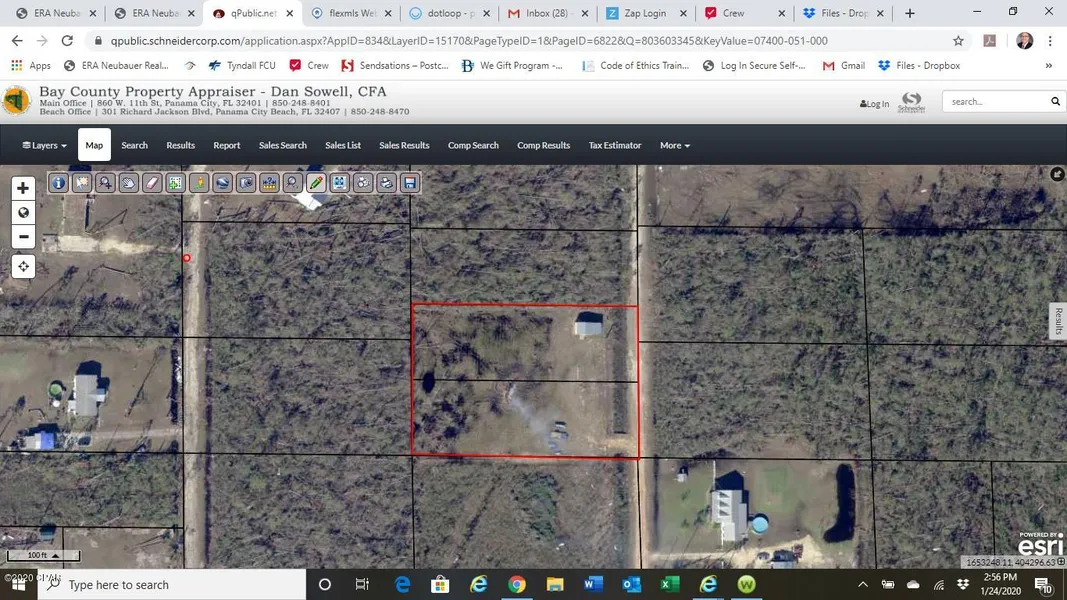
Task: Select the measure ruler tool
Action: pyautogui.click(x=269, y=183)
